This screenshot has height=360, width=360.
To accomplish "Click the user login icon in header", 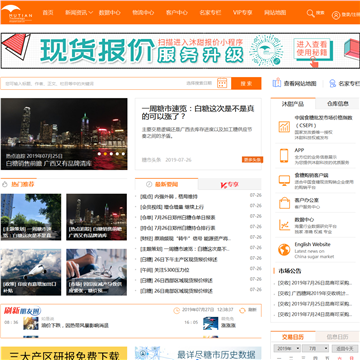I will (336, 15).
